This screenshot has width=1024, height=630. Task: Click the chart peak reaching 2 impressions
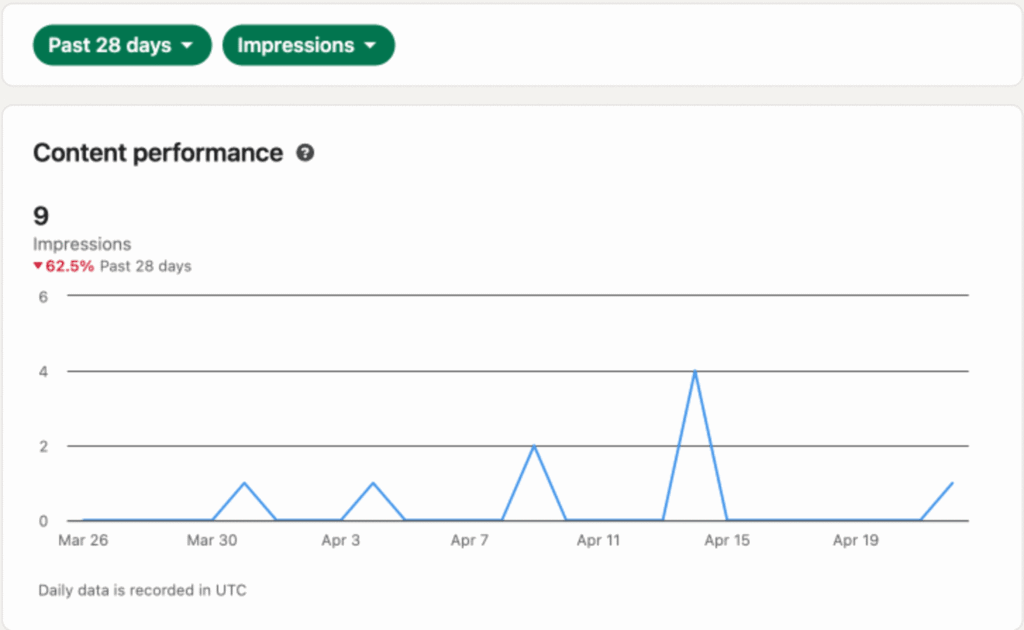coord(534,446)
